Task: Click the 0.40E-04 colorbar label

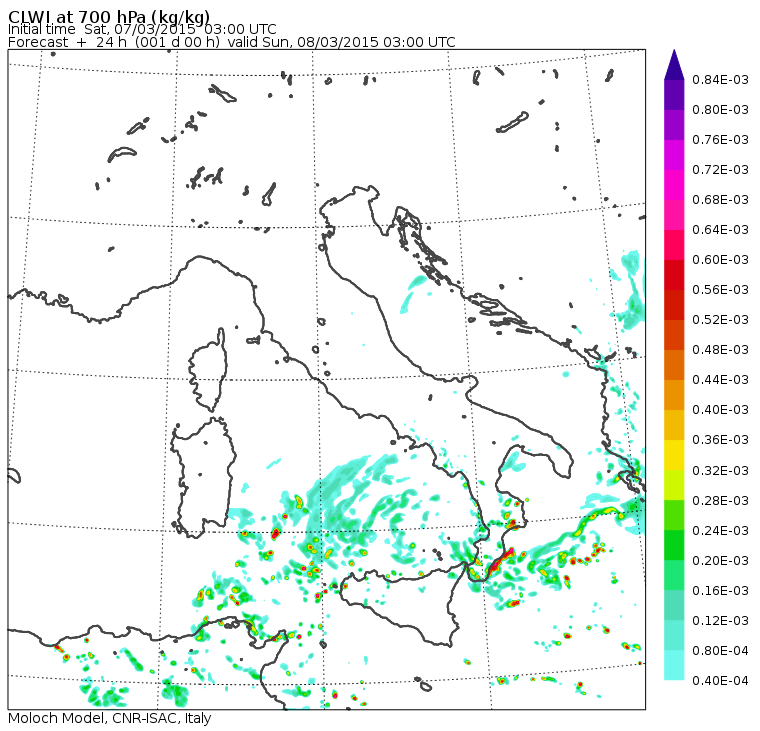Action: coord(720,681)
